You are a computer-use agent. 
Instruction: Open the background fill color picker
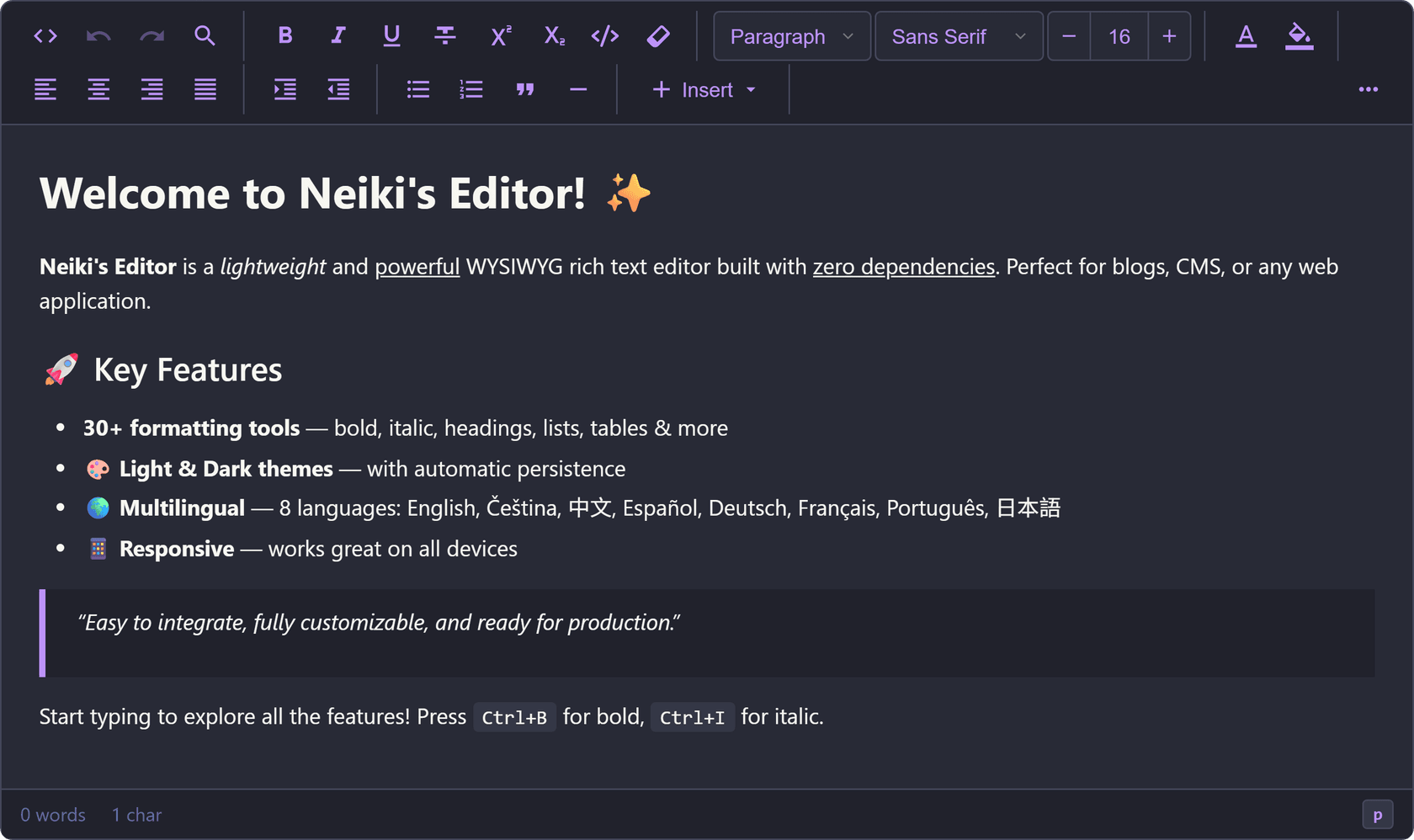click(x=1299, y=36)
